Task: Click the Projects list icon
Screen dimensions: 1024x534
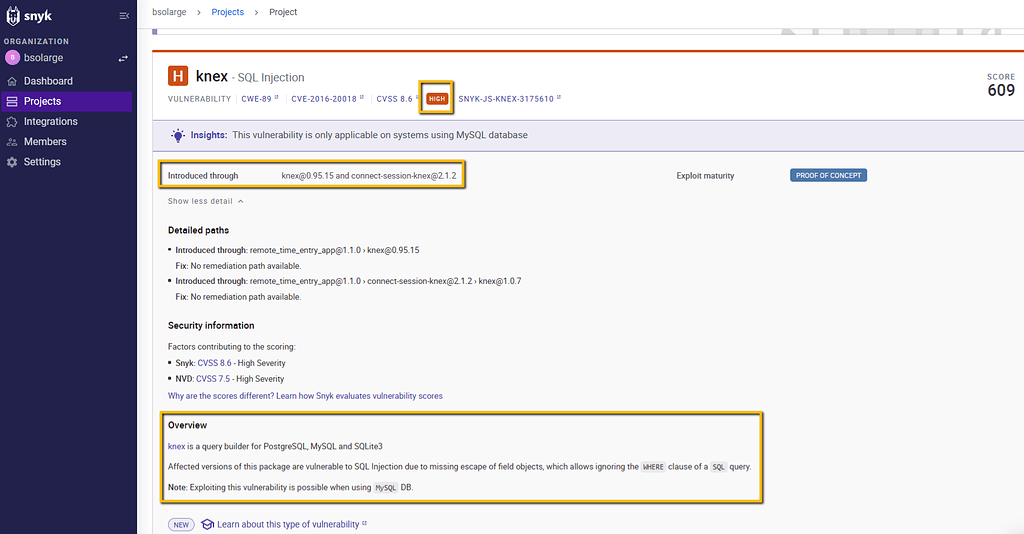Action: pos(12,101)
